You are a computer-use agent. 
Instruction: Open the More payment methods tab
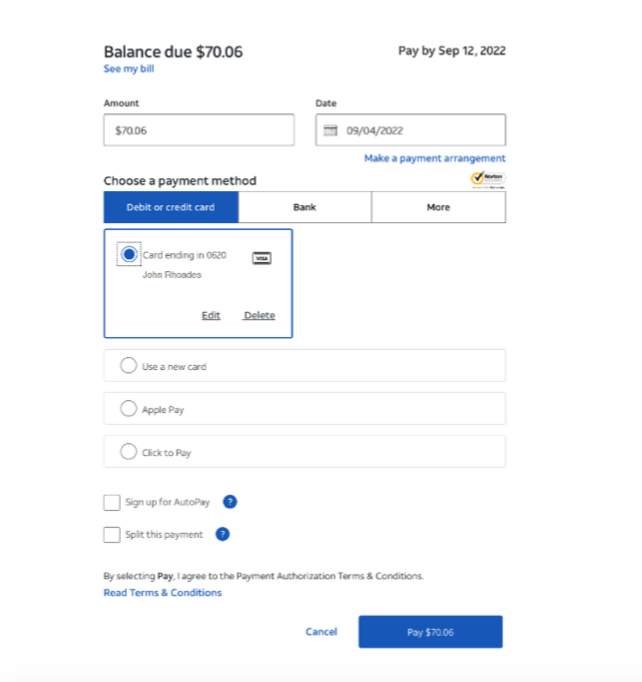point(438,207)
